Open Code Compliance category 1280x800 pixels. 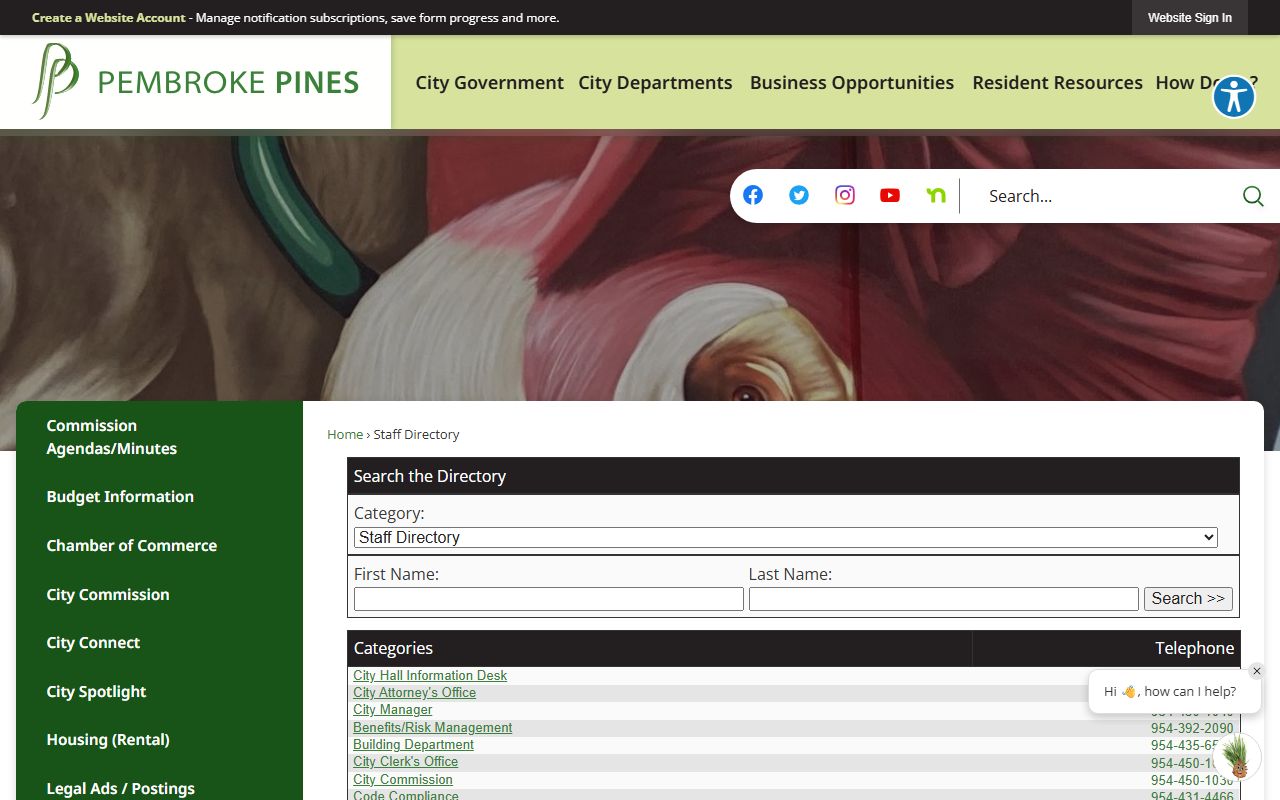coord(406,795)
